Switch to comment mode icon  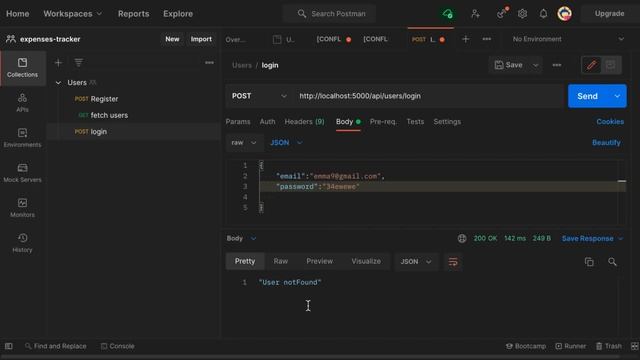[x=611, y=65]
